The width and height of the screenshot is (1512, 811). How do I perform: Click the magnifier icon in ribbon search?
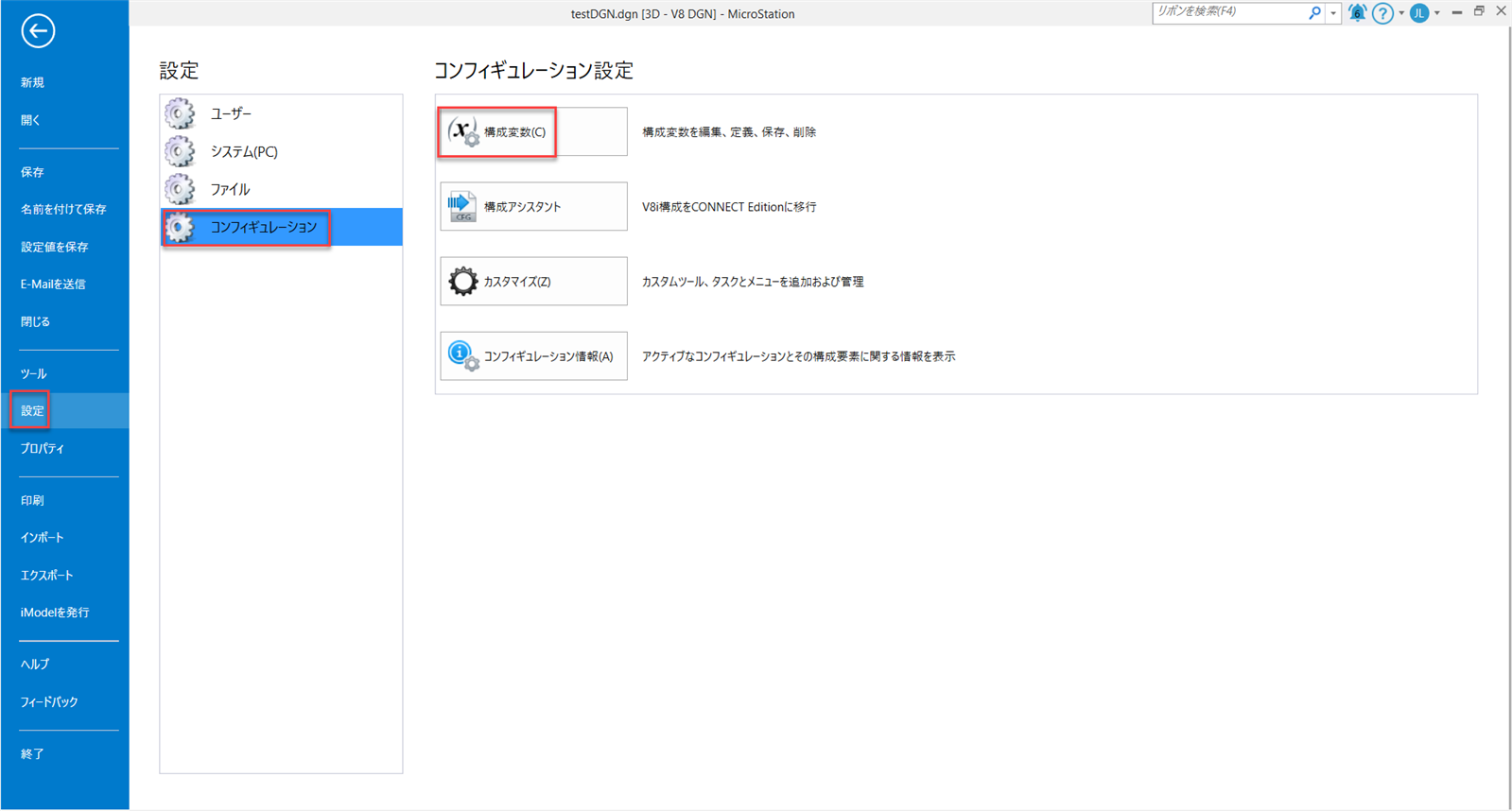coord(1314,12)
